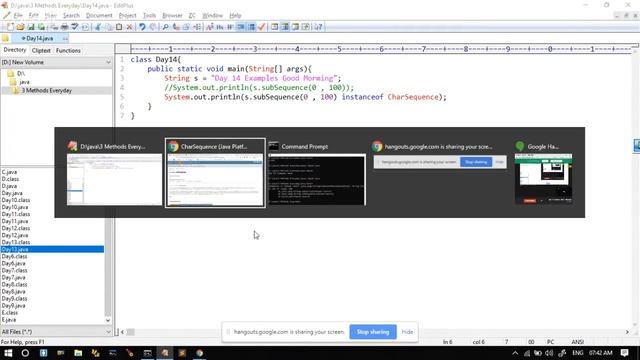Image resolution: width=640 pixels, height=360 pixels.
Task: Click the New document toolbar icon
Action: (10, 27)
